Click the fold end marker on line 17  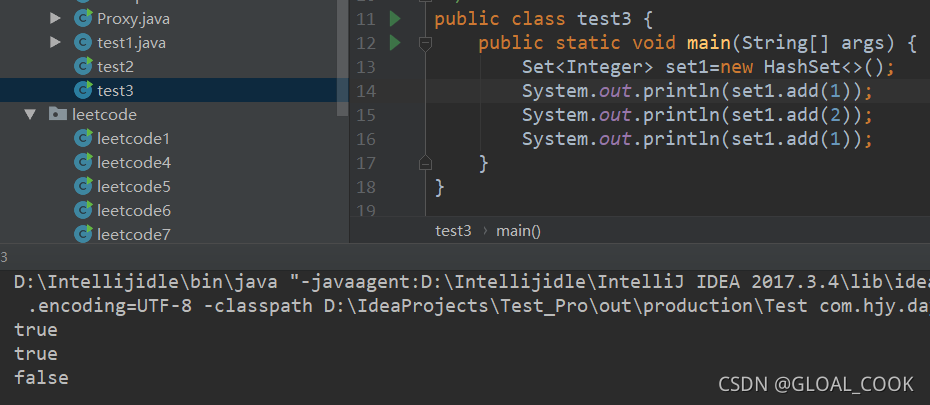pyautogui.click(x=425, y=162)
